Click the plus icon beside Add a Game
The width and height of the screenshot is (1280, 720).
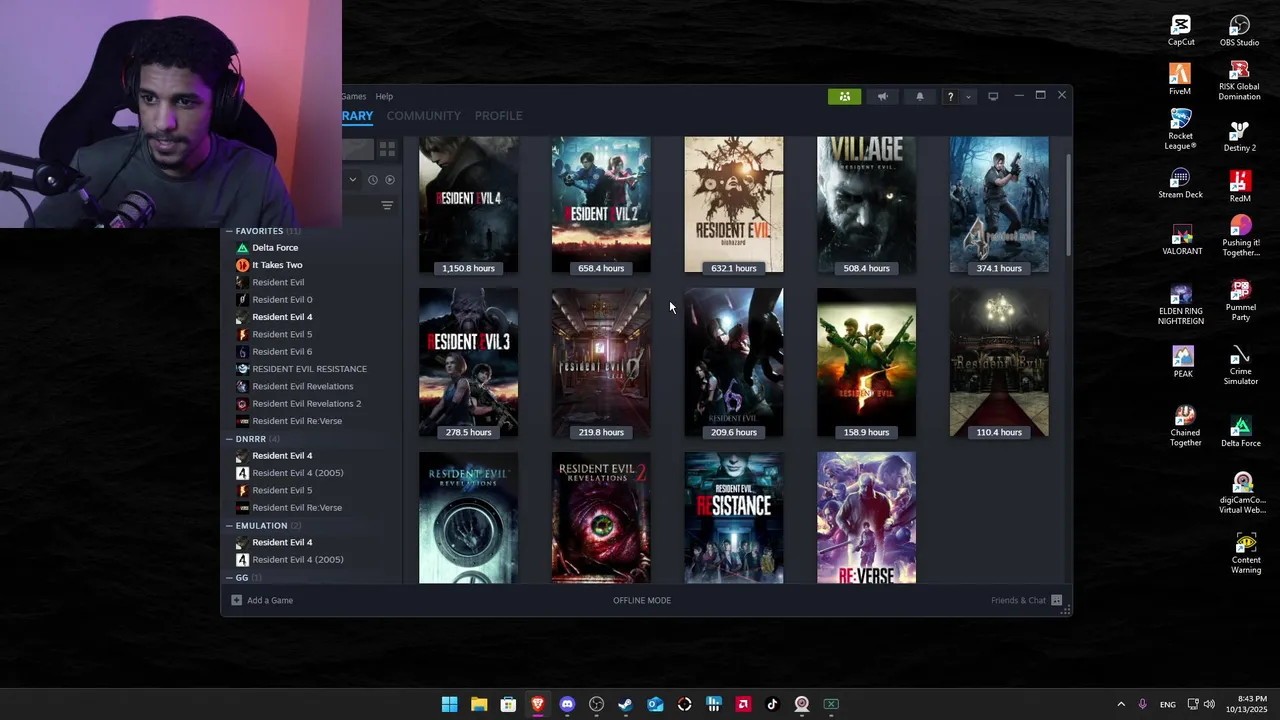pos(236,600)
